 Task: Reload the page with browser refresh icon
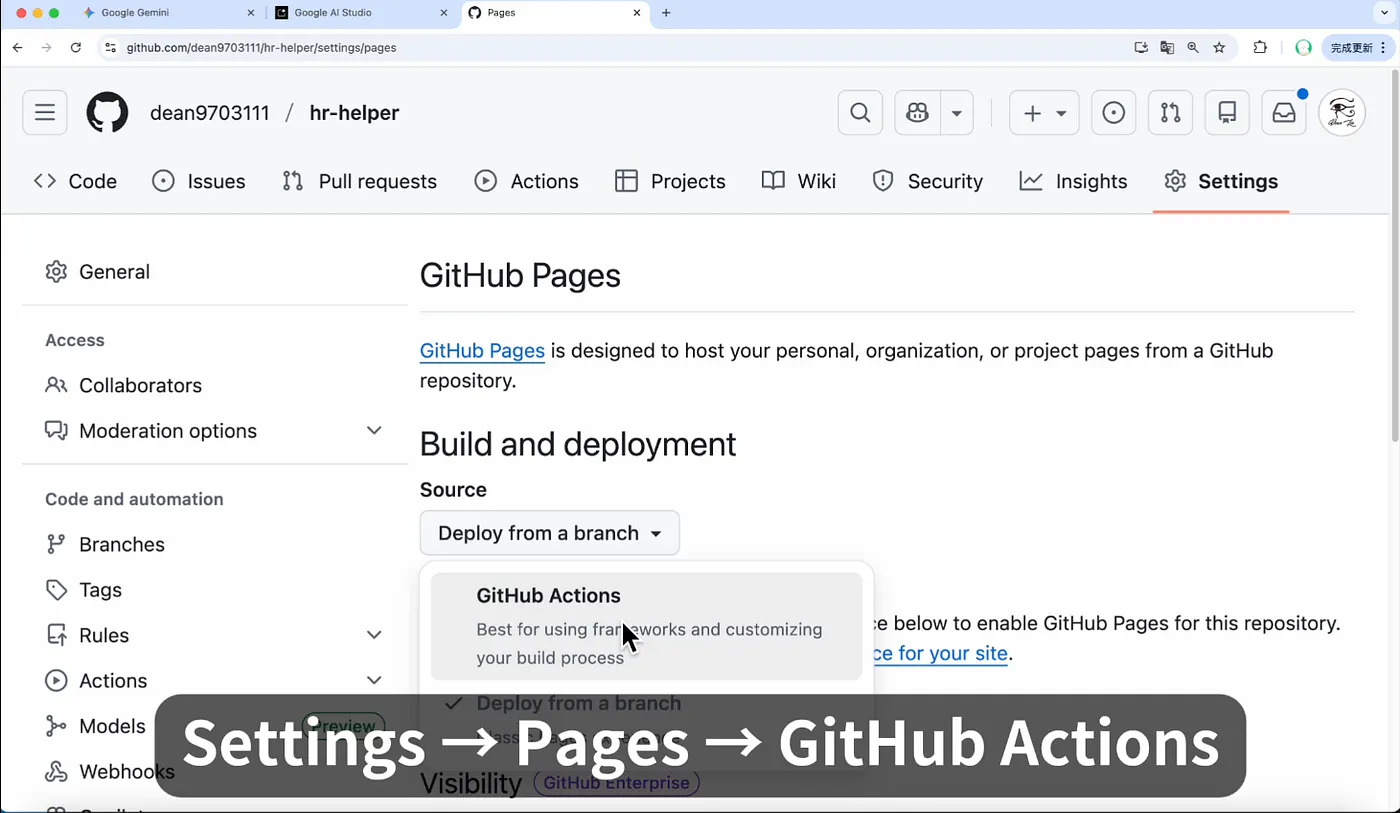pyautogui.click(x=75, y=47)
